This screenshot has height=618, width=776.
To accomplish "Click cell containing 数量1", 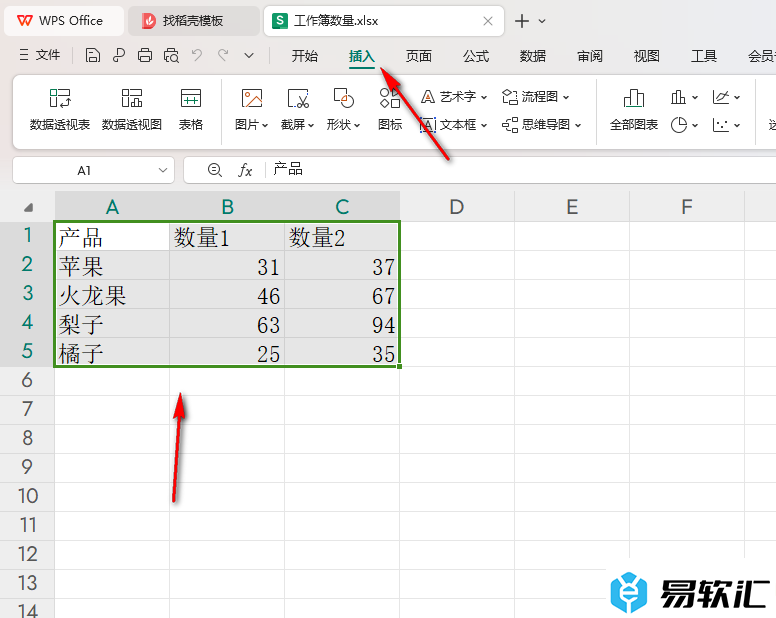I will [x=227, y=237].
